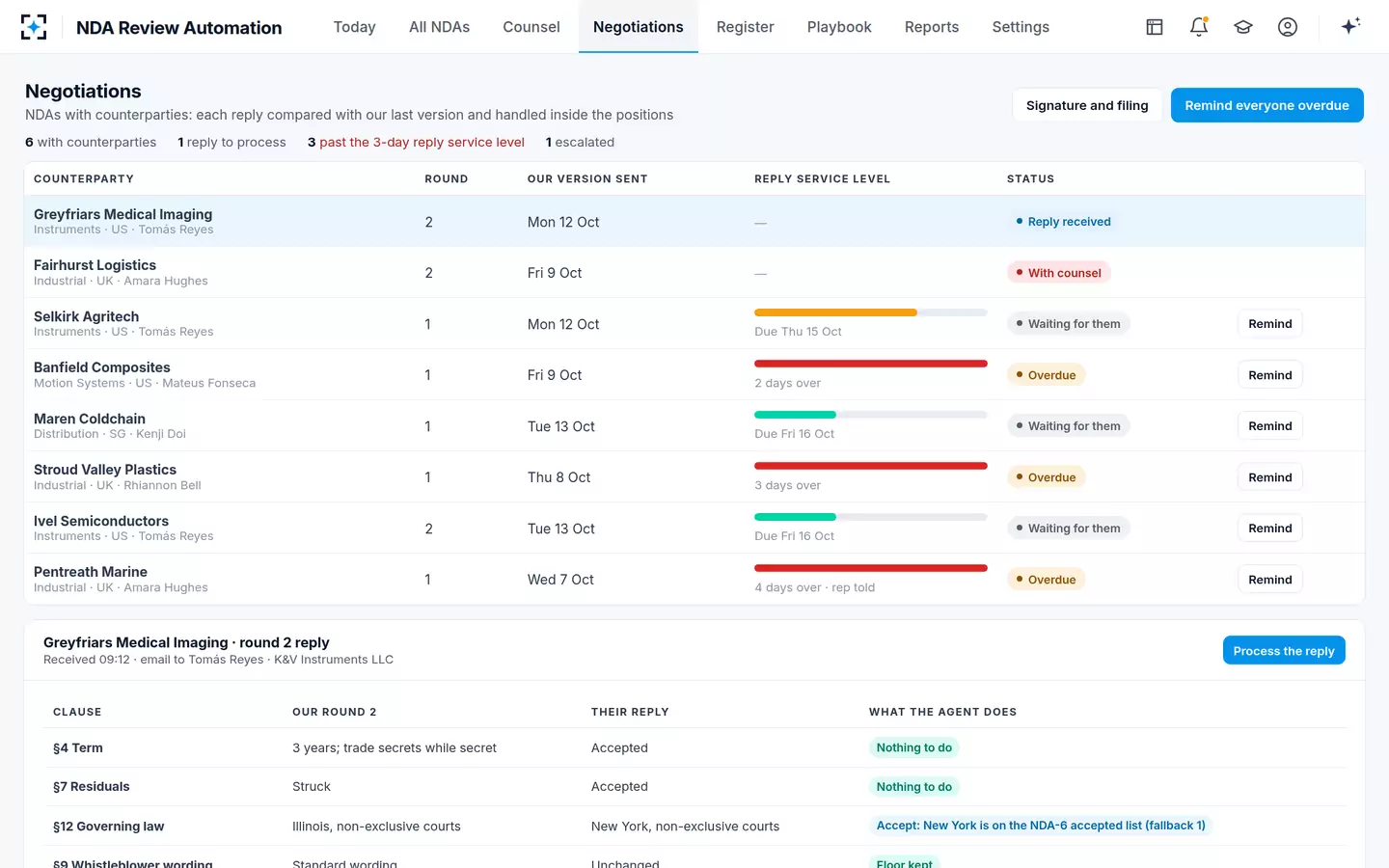The width and height of the screenshot is (1389, 868).
Task: Click the Reply received status badge
Action: 1064,222
